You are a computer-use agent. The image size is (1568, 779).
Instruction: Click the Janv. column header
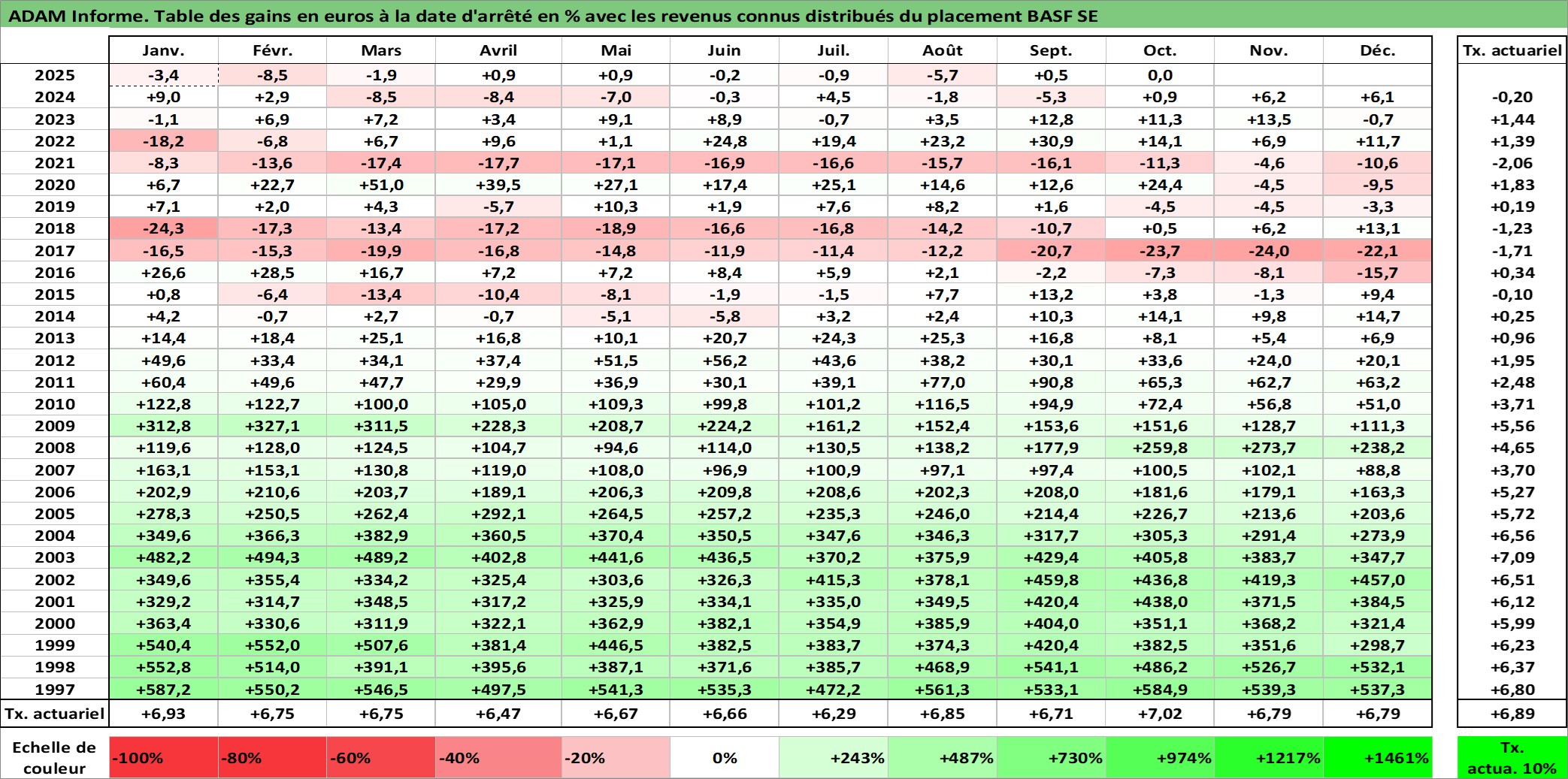[x=163, y=50]
